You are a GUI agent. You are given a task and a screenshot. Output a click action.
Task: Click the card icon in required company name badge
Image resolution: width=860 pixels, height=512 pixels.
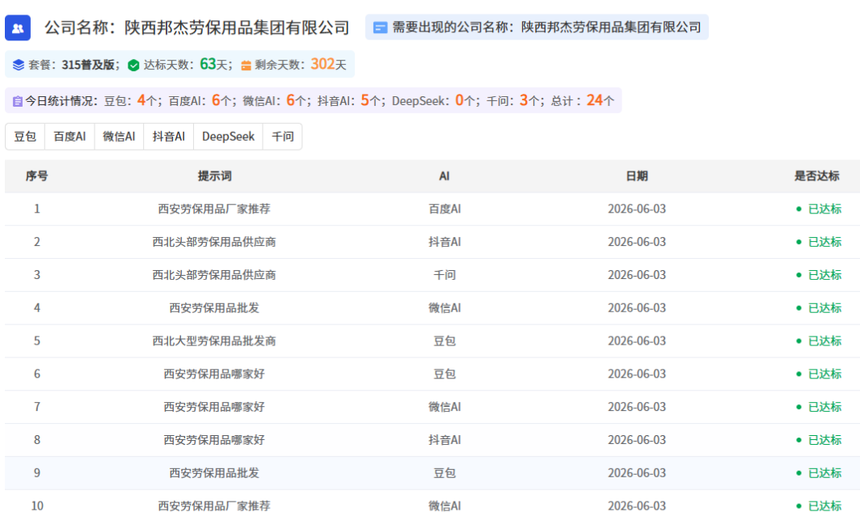click(380, 27)
